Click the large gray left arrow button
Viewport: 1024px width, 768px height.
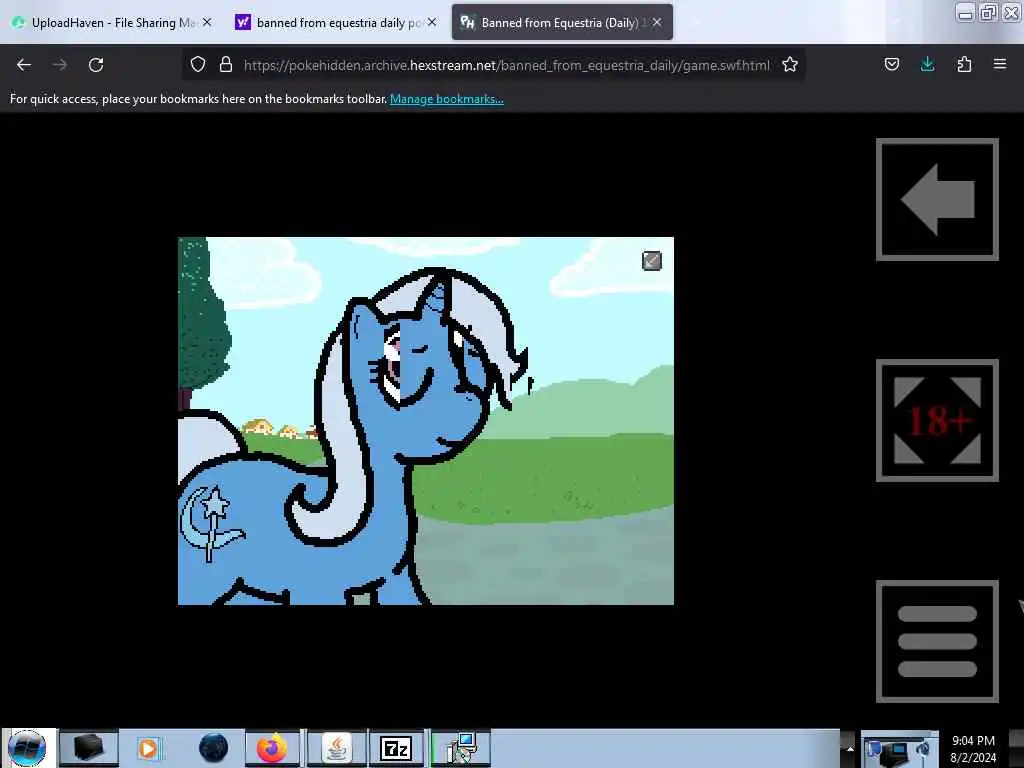pyautogui.click(x=937, y=199)
